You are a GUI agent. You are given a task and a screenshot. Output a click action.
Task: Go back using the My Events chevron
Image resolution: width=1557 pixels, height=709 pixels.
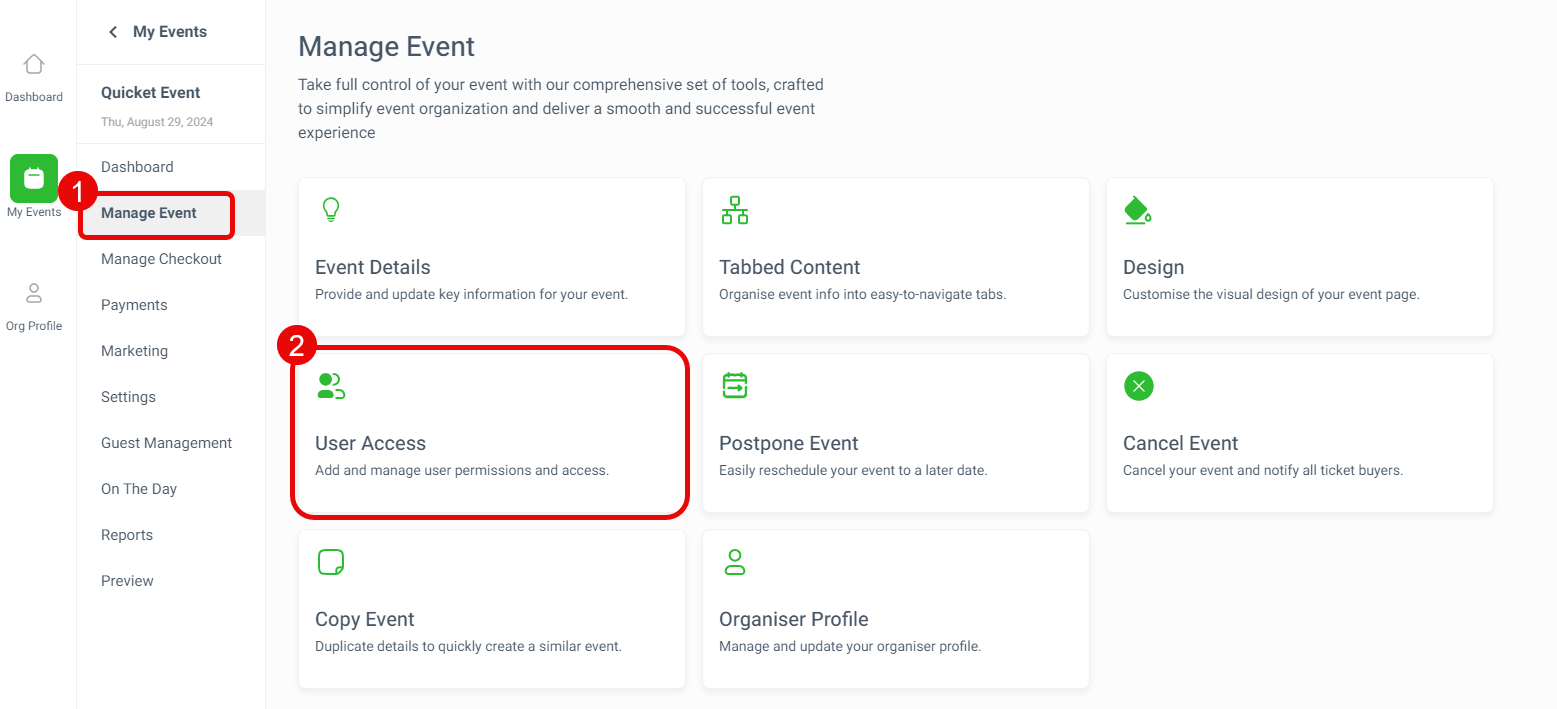click(113, 32)
